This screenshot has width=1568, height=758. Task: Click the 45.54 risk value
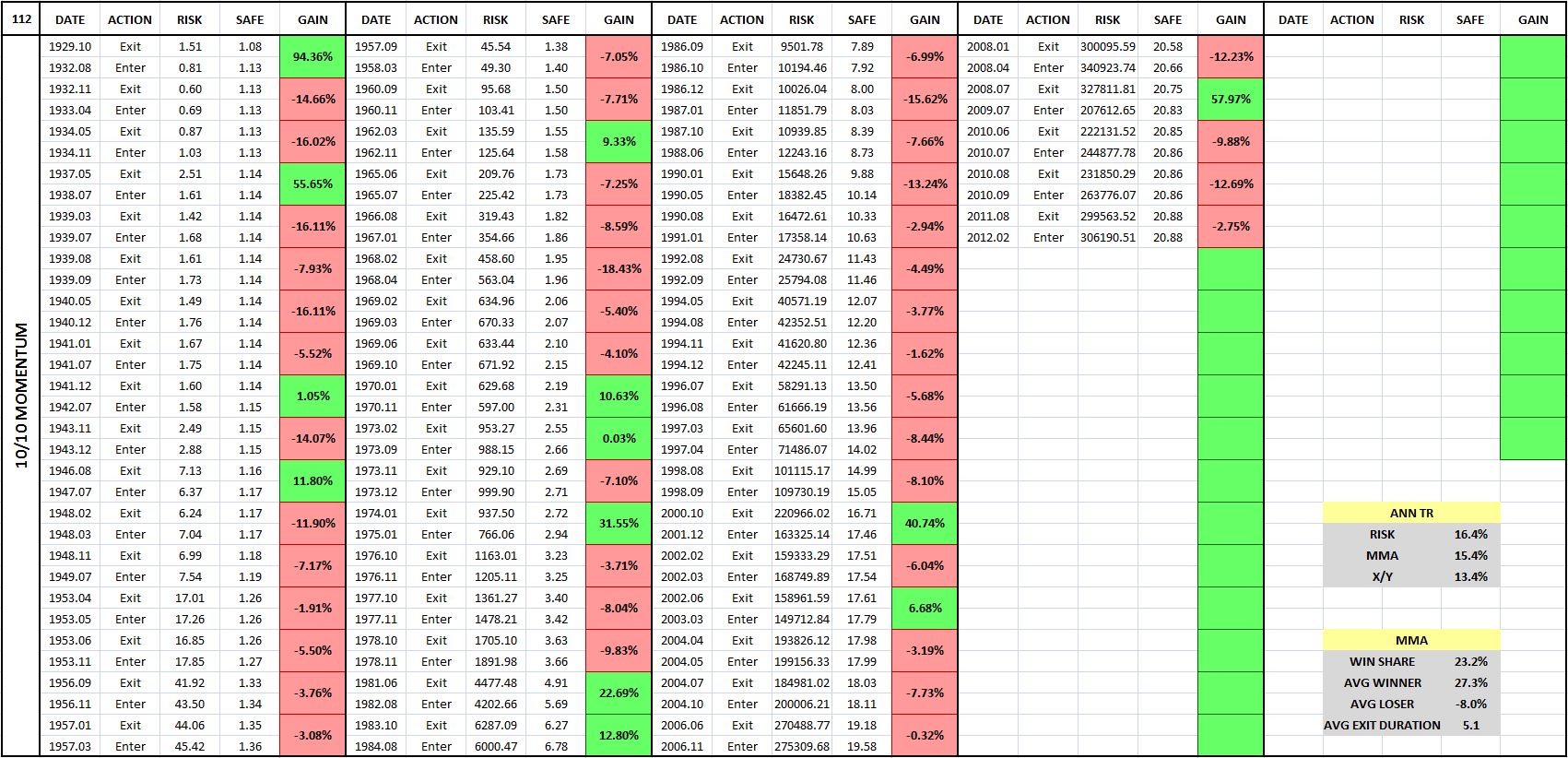pyautogui.click(x=496, y=46)
